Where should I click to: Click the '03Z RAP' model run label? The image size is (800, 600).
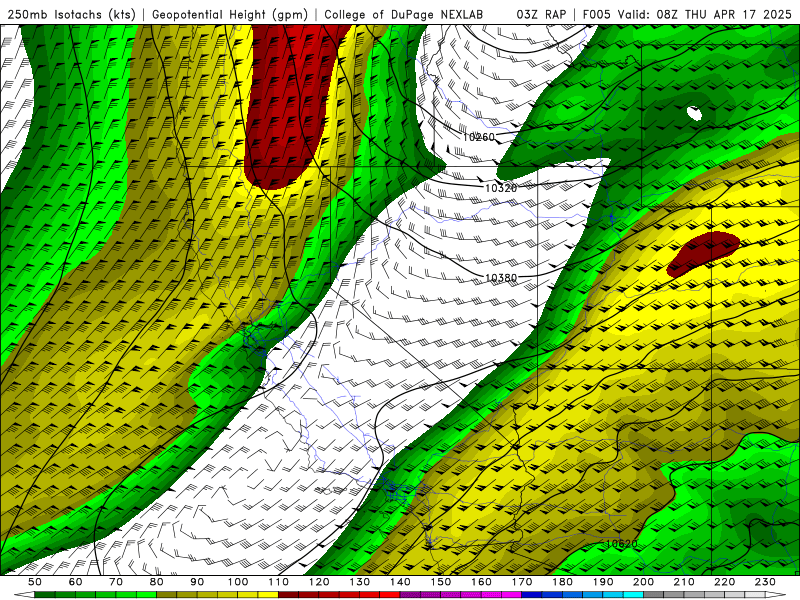541,15
